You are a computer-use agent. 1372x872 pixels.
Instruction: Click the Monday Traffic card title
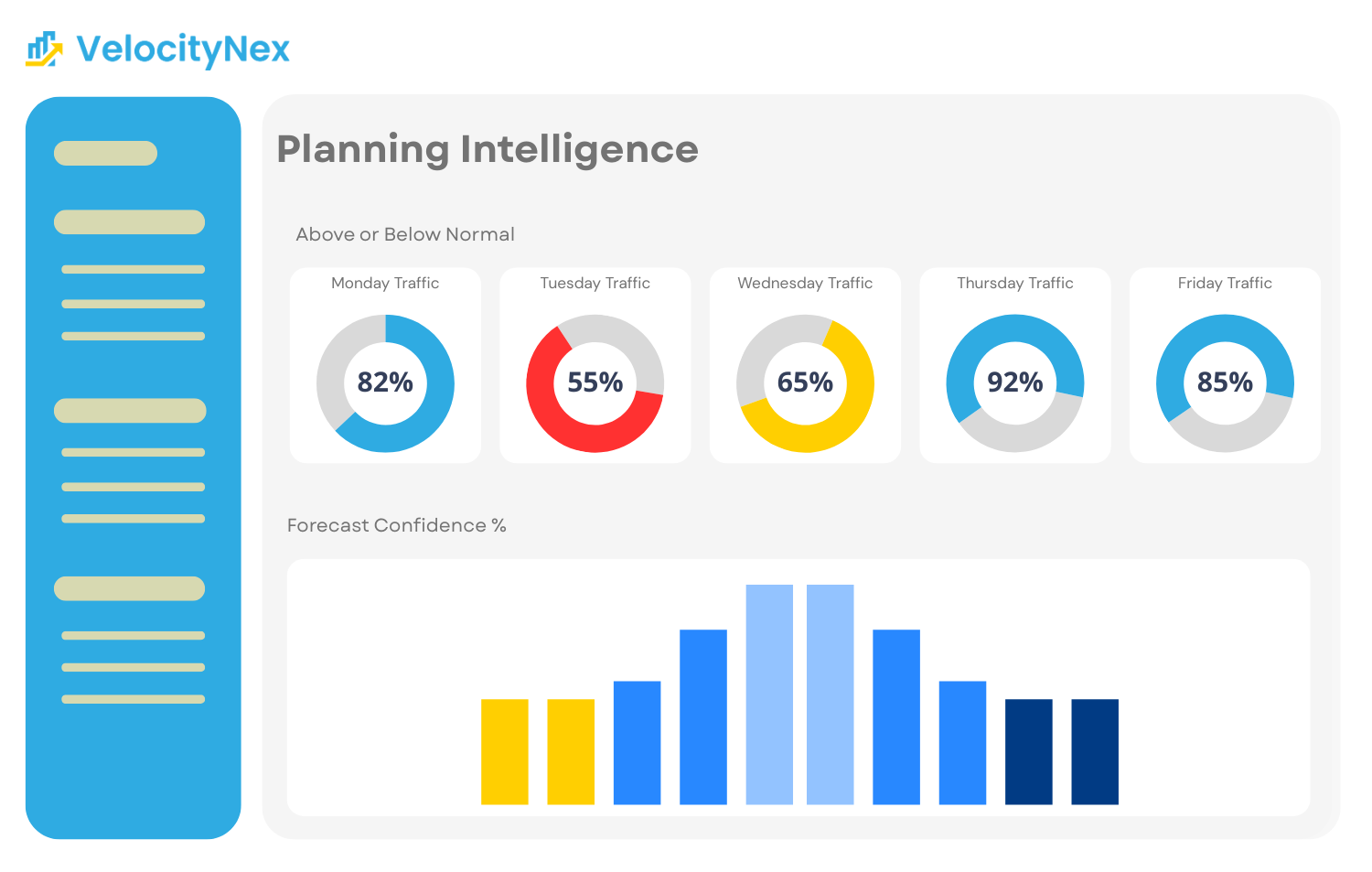pos(385,283)
